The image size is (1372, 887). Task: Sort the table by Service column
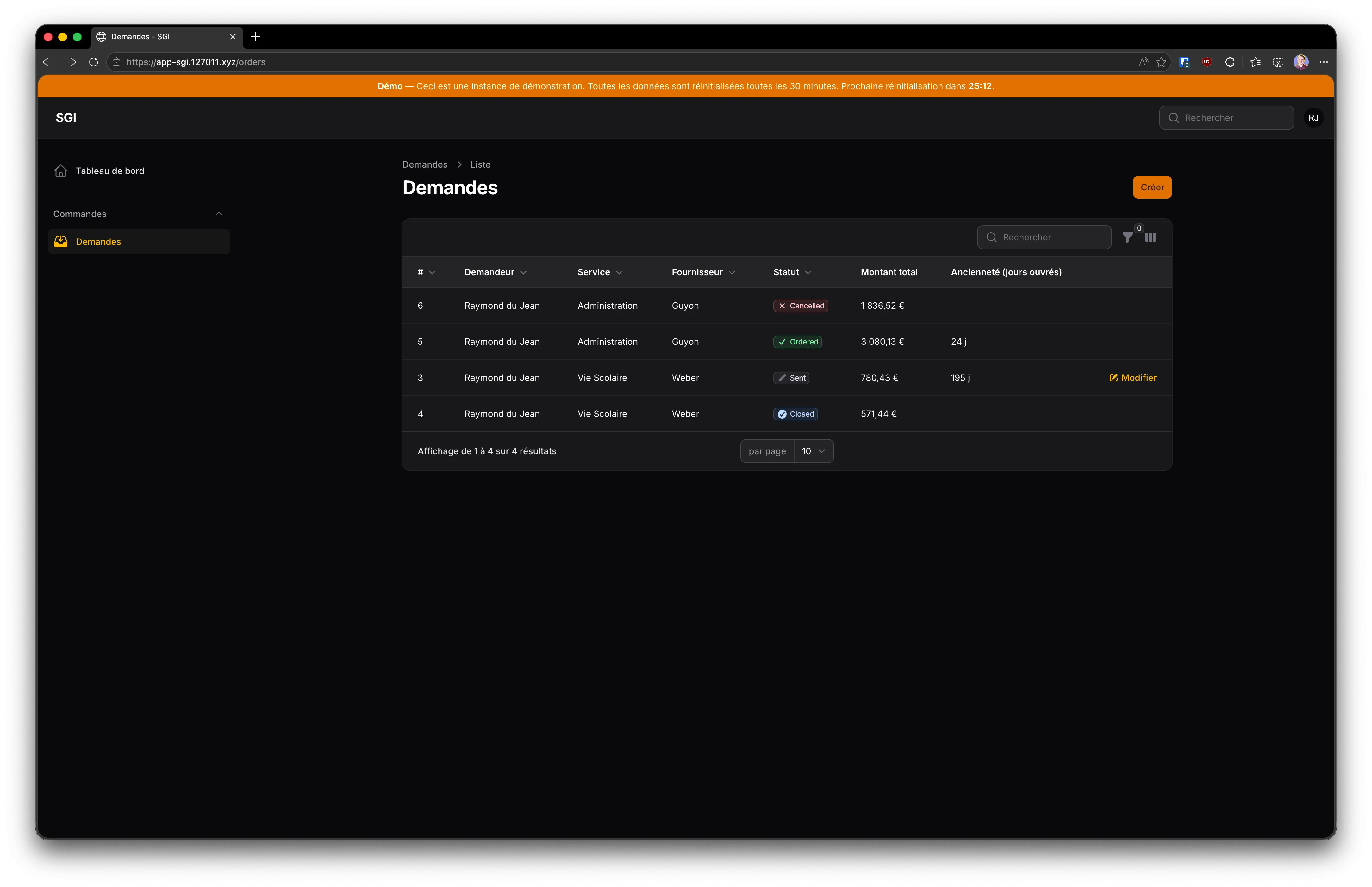point(600,272)
